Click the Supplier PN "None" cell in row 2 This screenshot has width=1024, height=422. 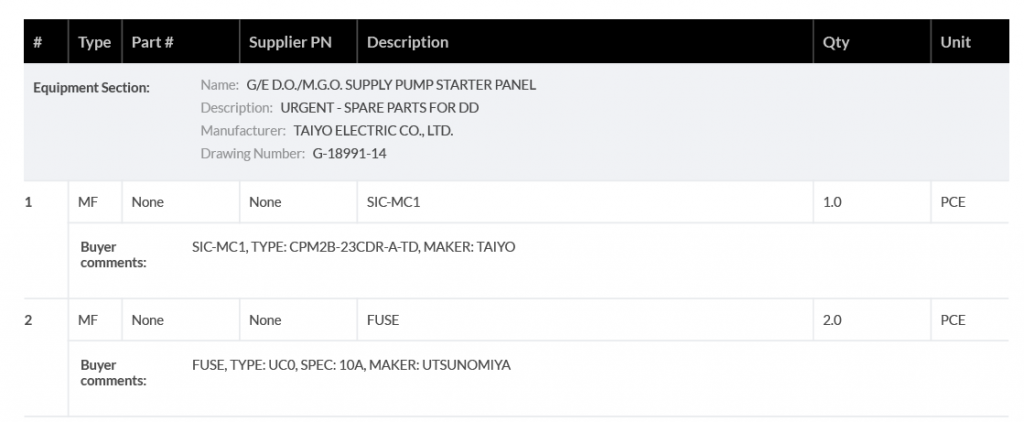pyautogui.click(x=265, y=320)
